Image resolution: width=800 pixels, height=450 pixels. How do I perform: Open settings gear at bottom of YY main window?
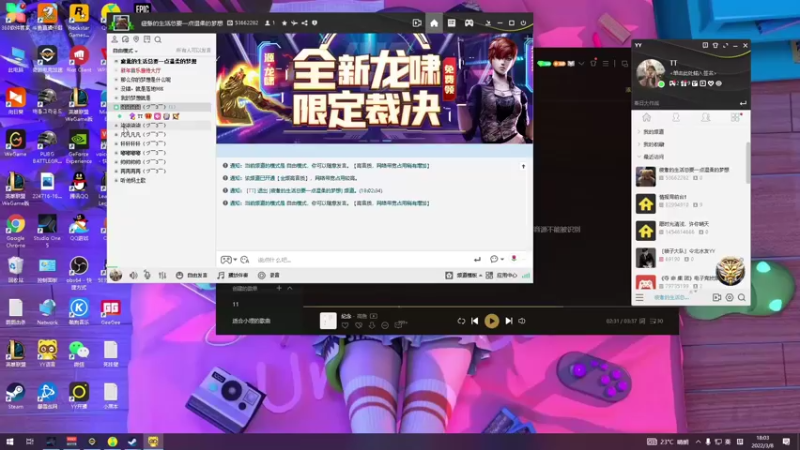pos(730,297)
